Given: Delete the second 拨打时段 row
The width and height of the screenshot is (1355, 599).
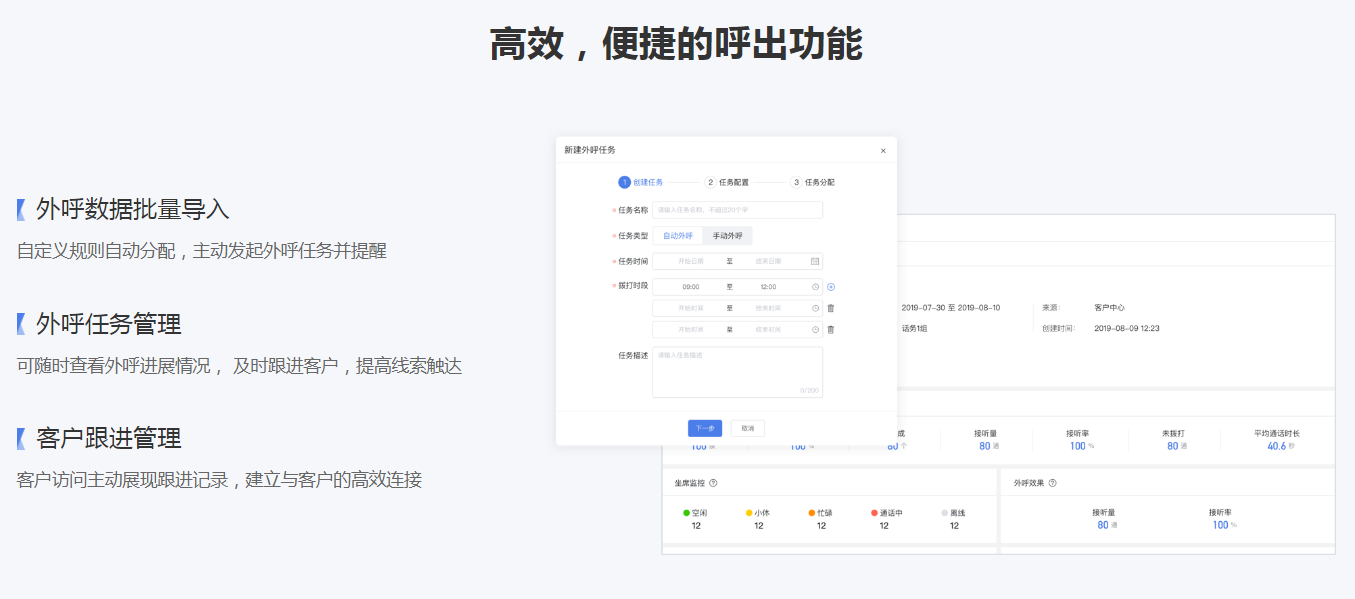Looking at the screenshot, I should click(831, 308).
